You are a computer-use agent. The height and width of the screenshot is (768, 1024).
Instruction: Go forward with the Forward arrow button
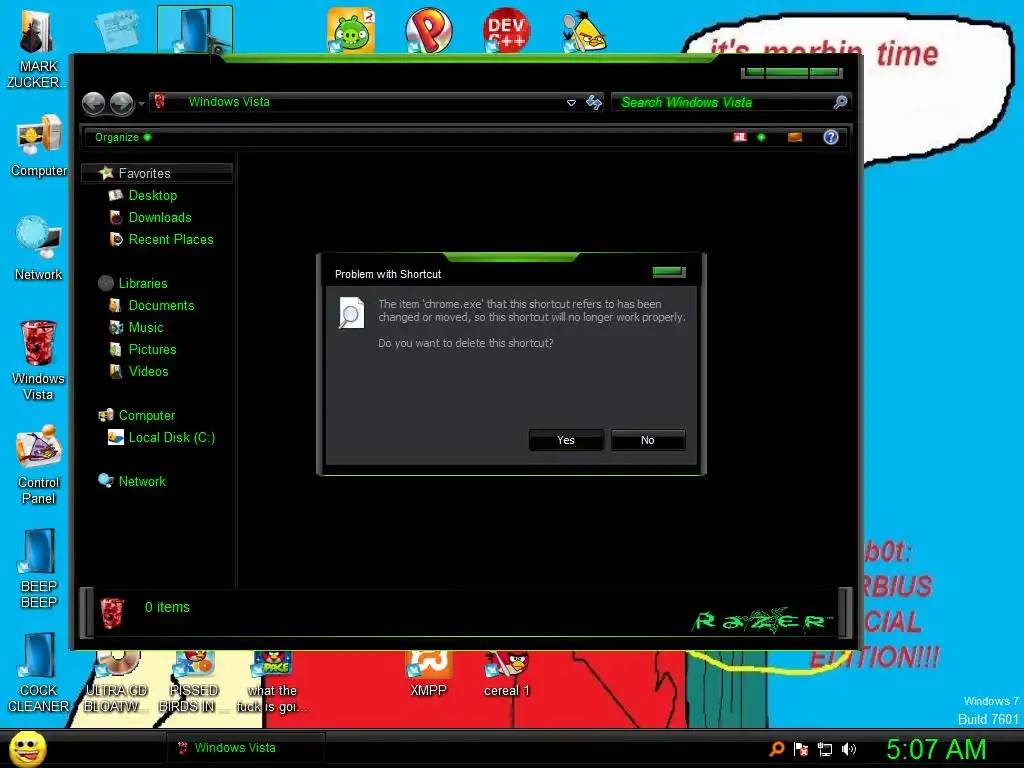pyautogui.click(x=121, y=103)
